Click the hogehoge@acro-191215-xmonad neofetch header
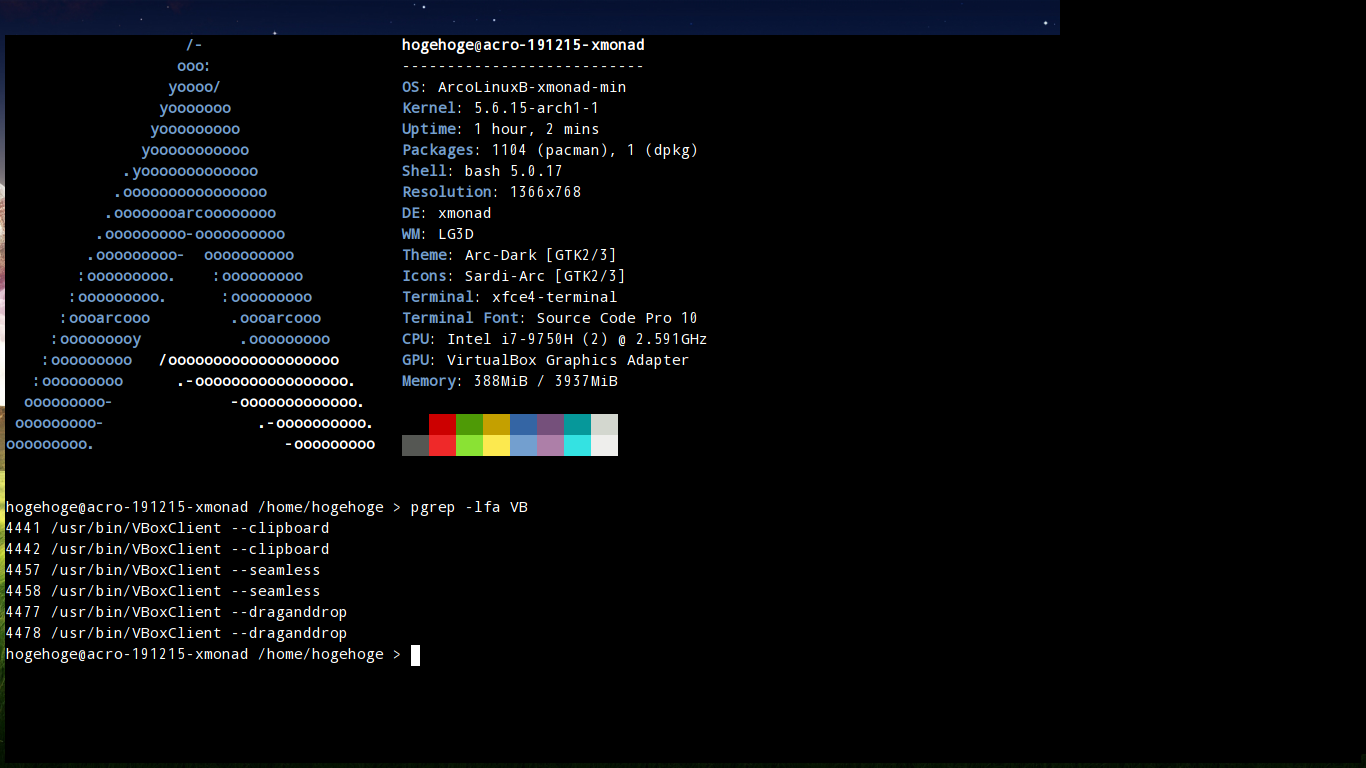Screen dimensions: 1366x768 pos(522,45)
